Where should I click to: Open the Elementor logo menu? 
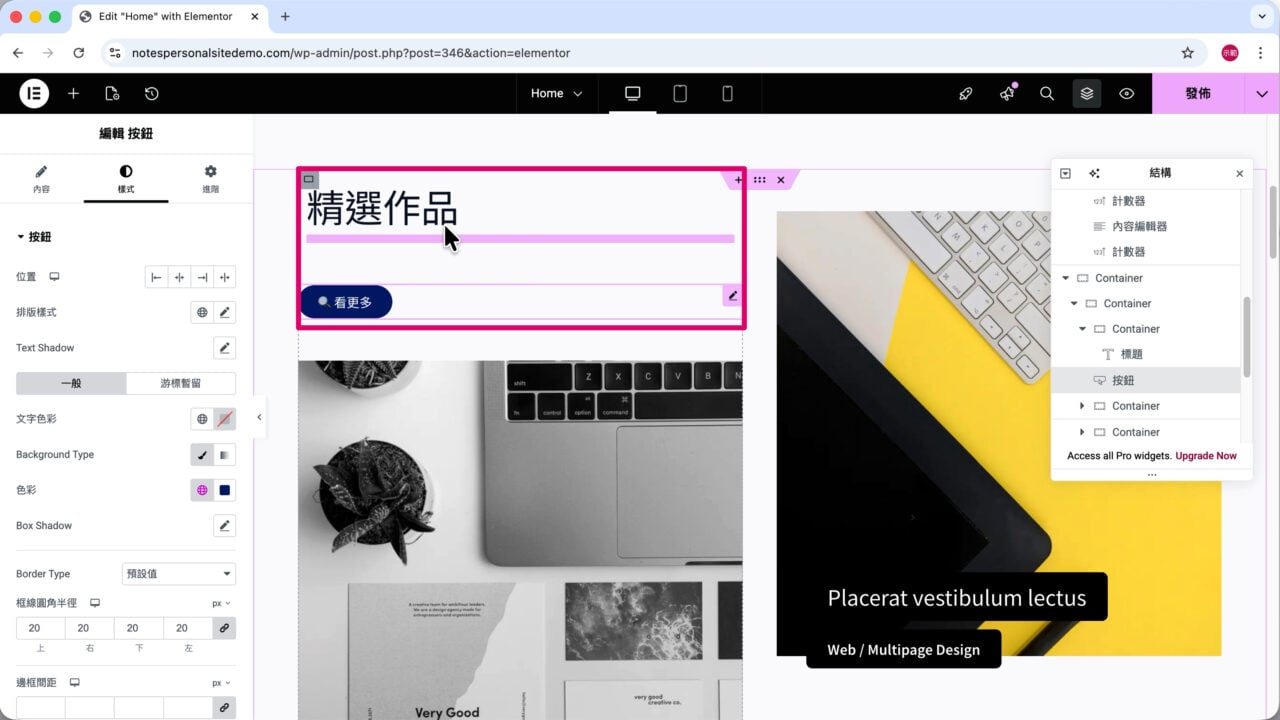click(x=34, y=93)
